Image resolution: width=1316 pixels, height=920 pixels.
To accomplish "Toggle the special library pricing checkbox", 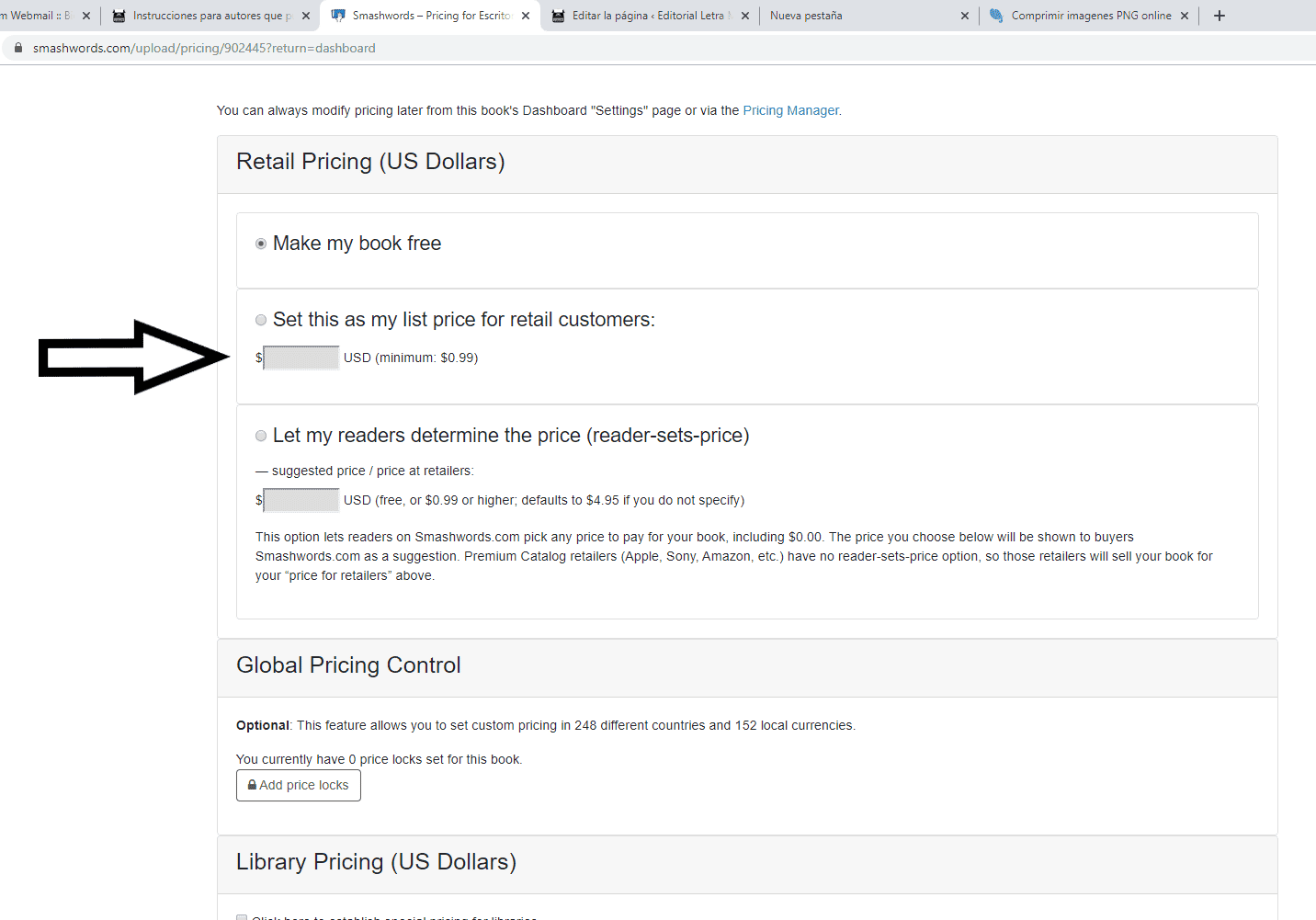I will (x=242, y=917).
